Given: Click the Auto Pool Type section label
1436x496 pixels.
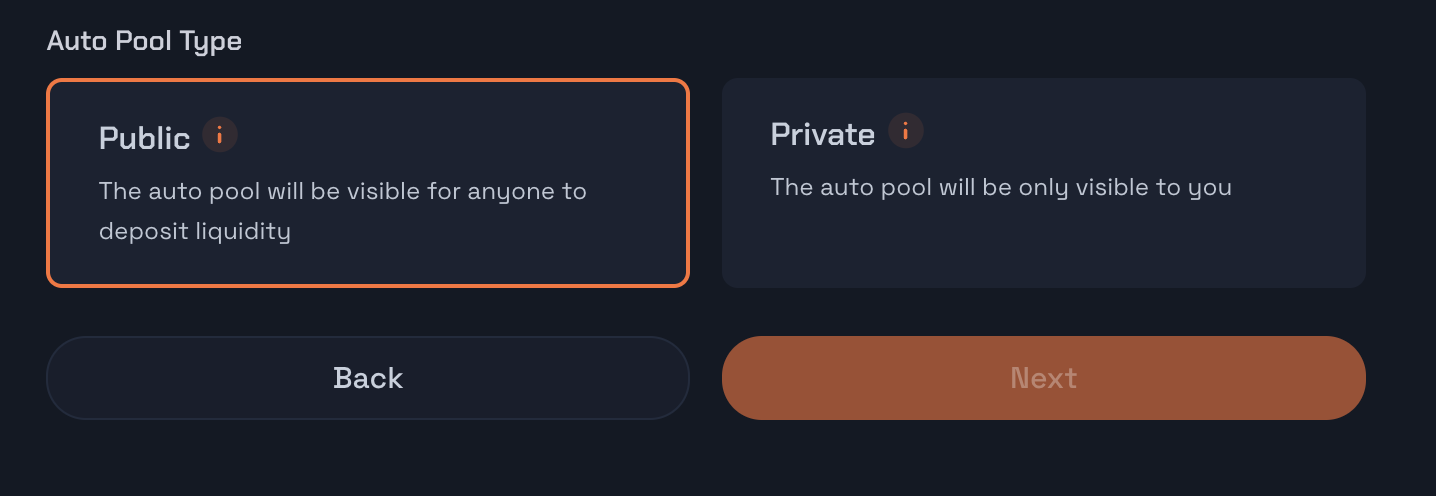Looking at the screenshot, I should point(145,42).
